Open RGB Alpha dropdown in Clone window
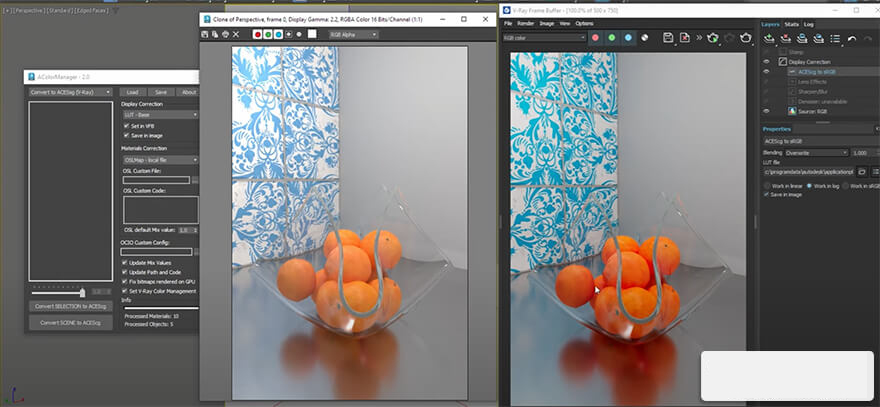This screenshot has width=880, height=407. click(354, 34)
